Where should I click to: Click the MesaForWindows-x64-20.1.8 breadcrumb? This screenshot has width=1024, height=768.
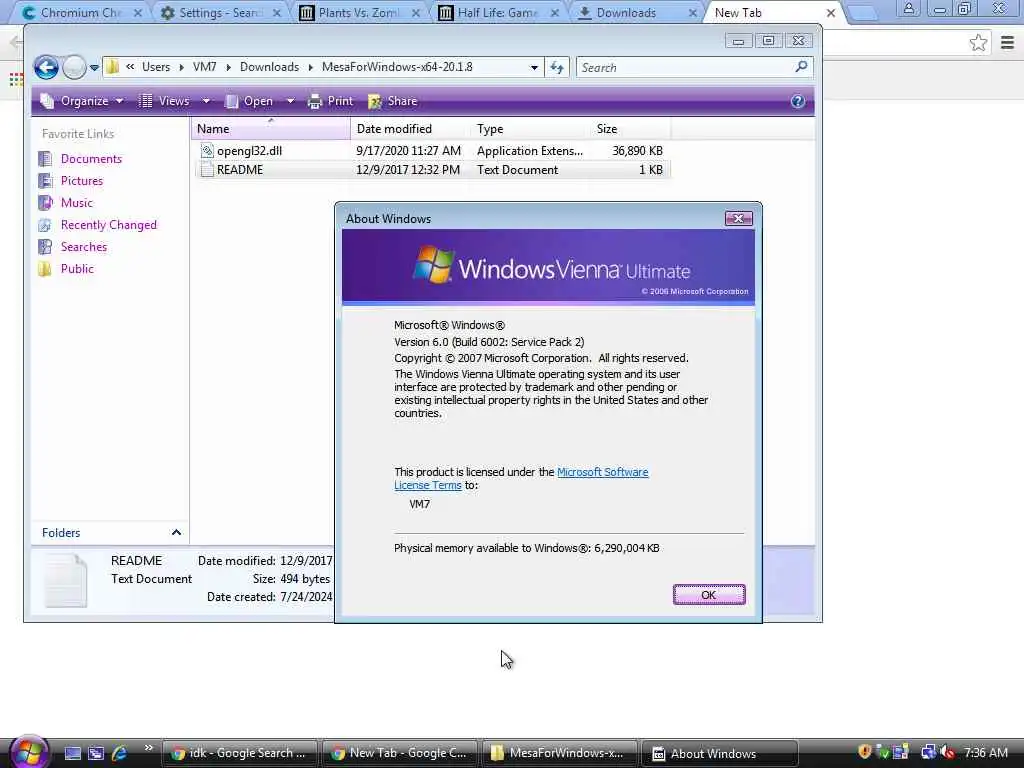397,67
